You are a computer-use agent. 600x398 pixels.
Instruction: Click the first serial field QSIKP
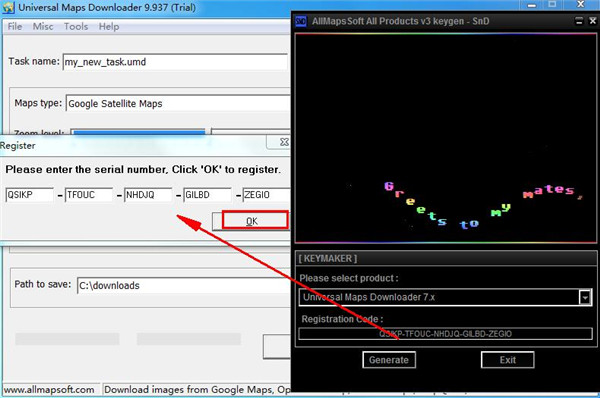tap(29, 195)
